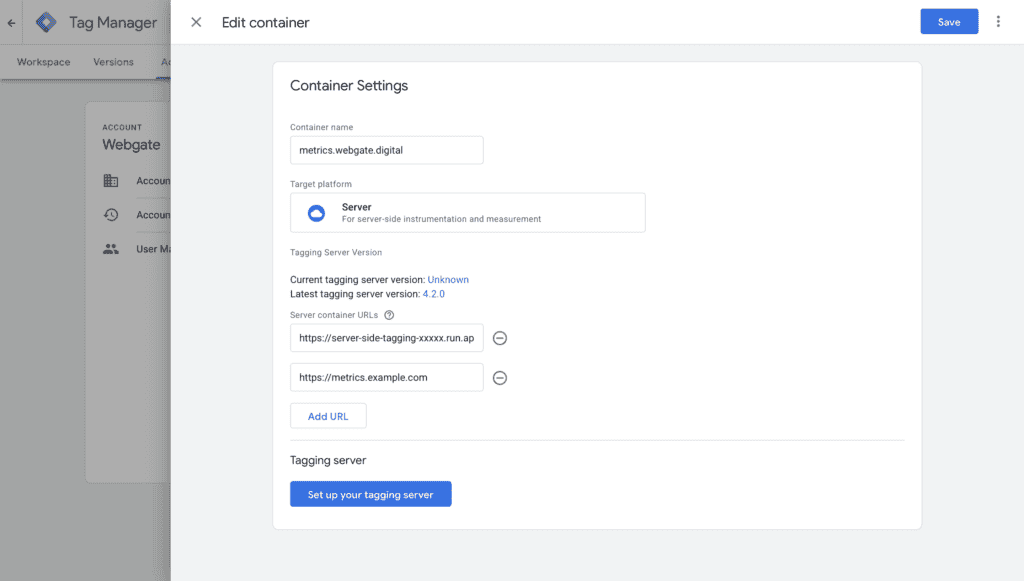Open the Unknown tagging server version link

(448, 280)
